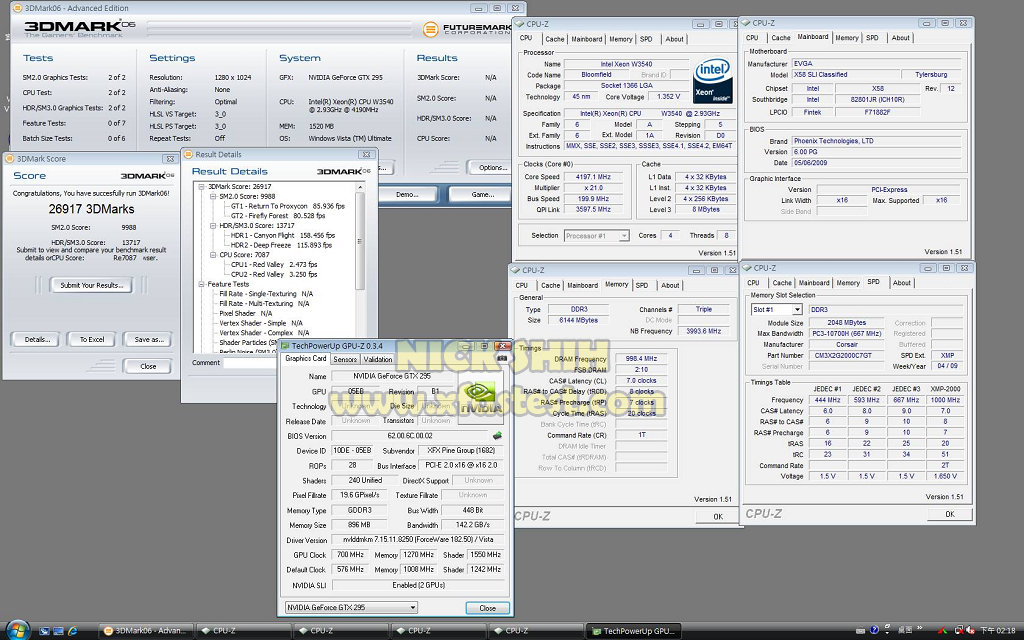This screenshot has width=1024, height=640.
Task: Switch to TechPowerUp GPU-Z taskbar button
Action: pos(633,630)
